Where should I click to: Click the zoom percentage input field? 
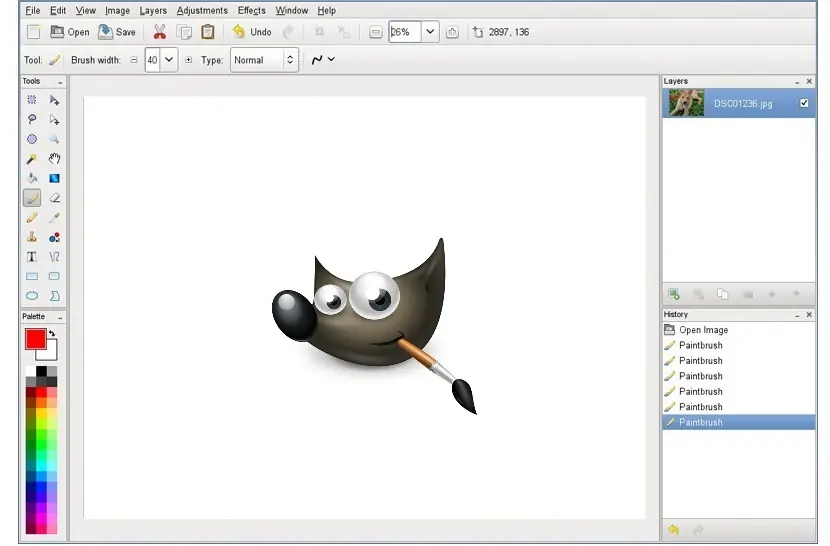[405, 32]
